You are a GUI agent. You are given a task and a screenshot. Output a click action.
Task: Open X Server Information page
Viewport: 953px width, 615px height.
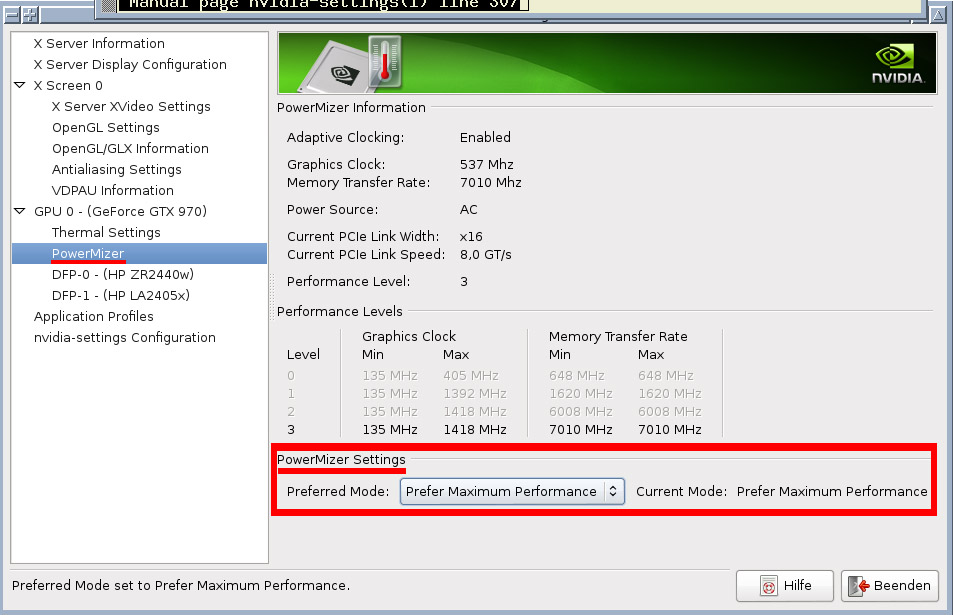(99, 44)
